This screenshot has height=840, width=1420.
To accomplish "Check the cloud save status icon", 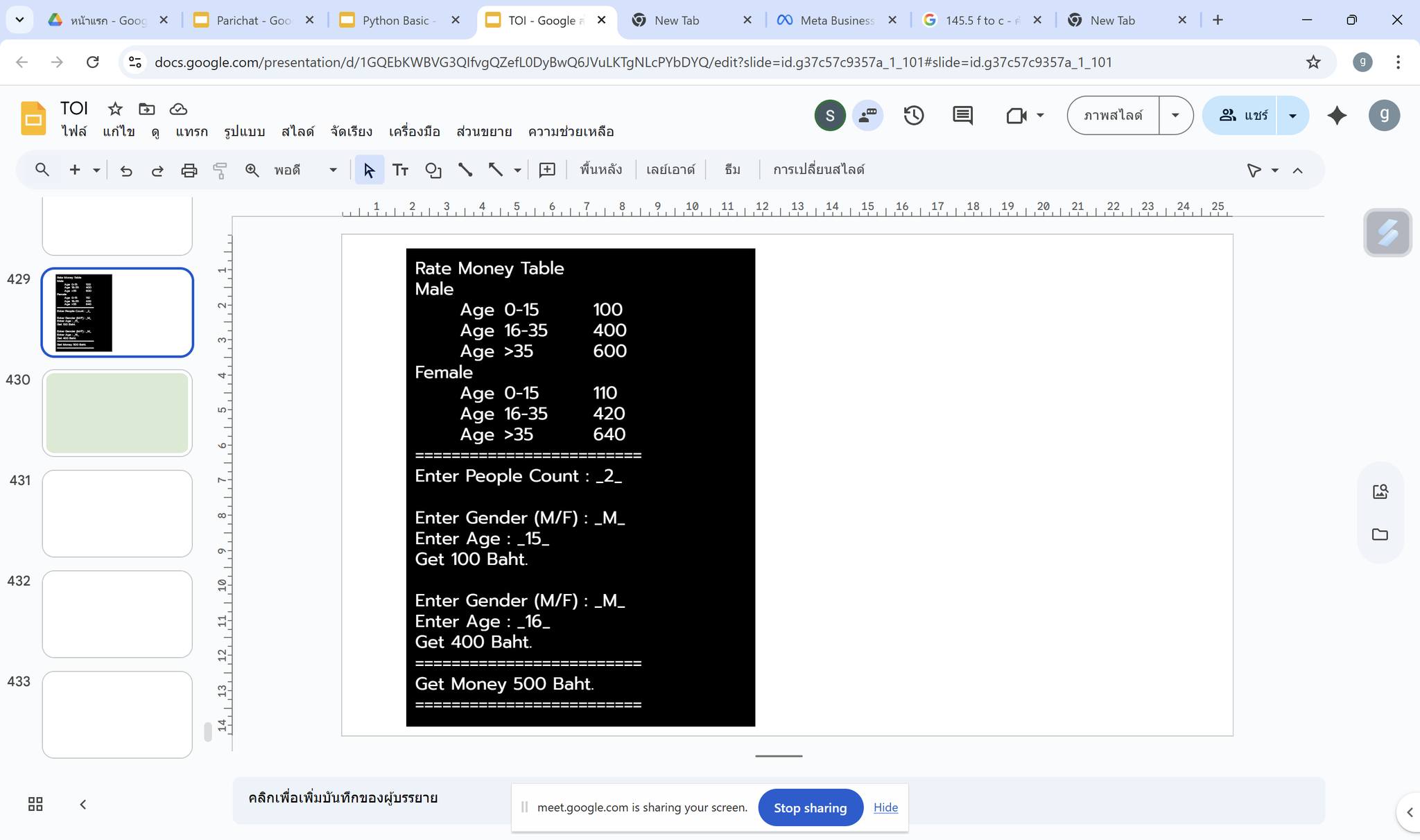I will click(x=178, y=109).
